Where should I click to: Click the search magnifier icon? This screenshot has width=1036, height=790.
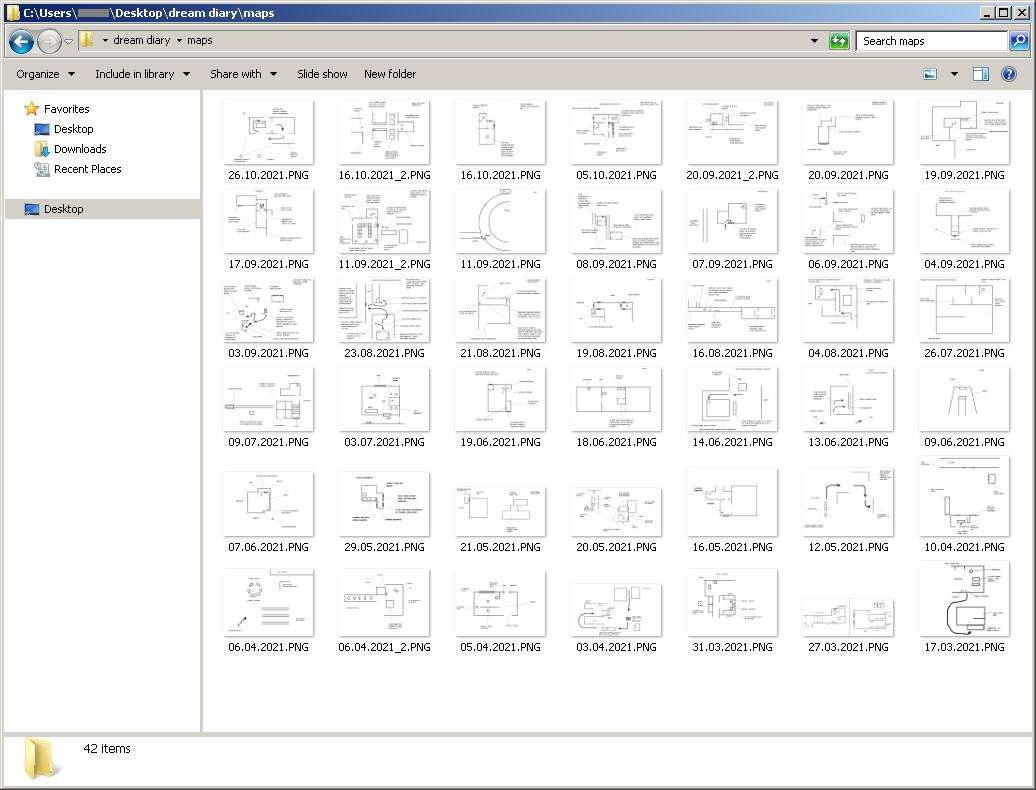[1018, 41]
